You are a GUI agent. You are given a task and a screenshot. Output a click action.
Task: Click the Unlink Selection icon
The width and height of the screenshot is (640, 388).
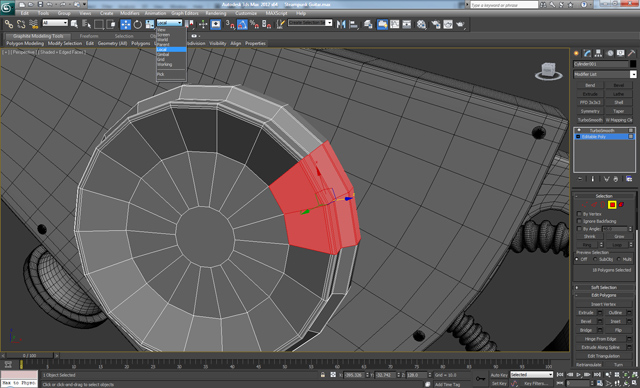point(21,24)
